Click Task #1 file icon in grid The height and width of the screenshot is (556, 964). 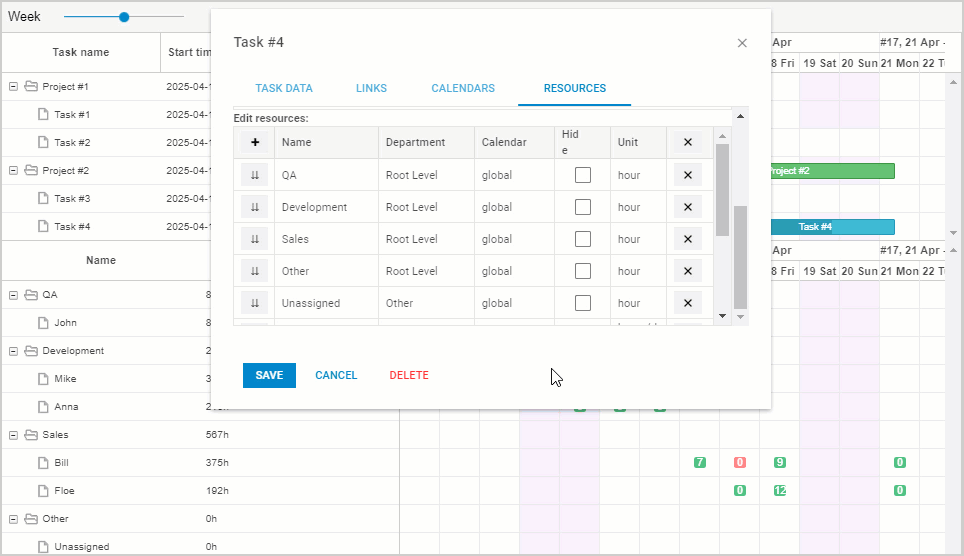(43, 114)
